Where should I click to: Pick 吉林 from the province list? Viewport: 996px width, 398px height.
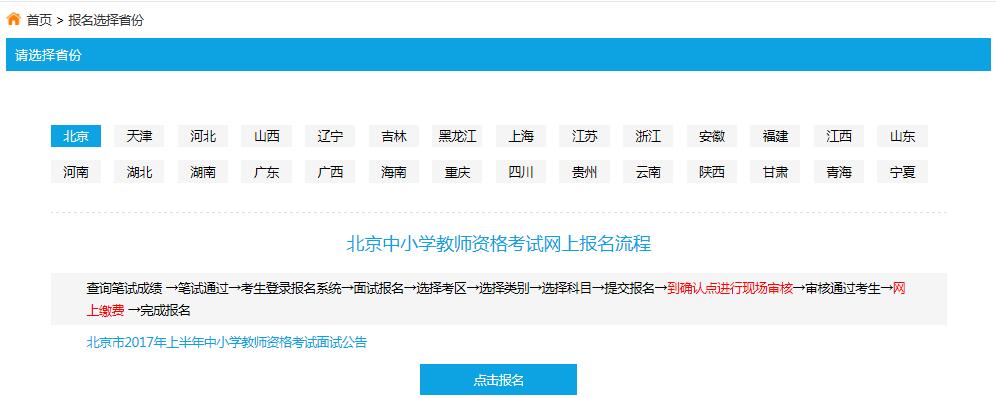click(x=394, y=136)
